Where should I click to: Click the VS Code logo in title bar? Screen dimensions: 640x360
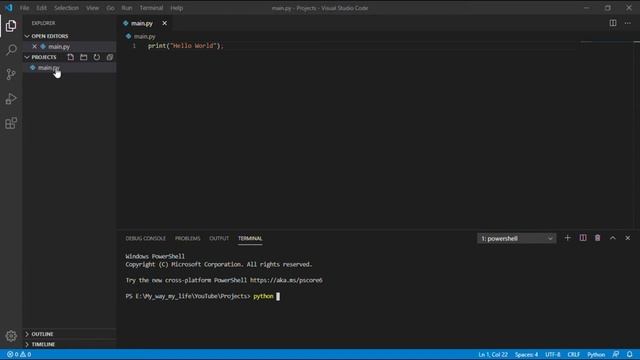[x=9, y=8]
